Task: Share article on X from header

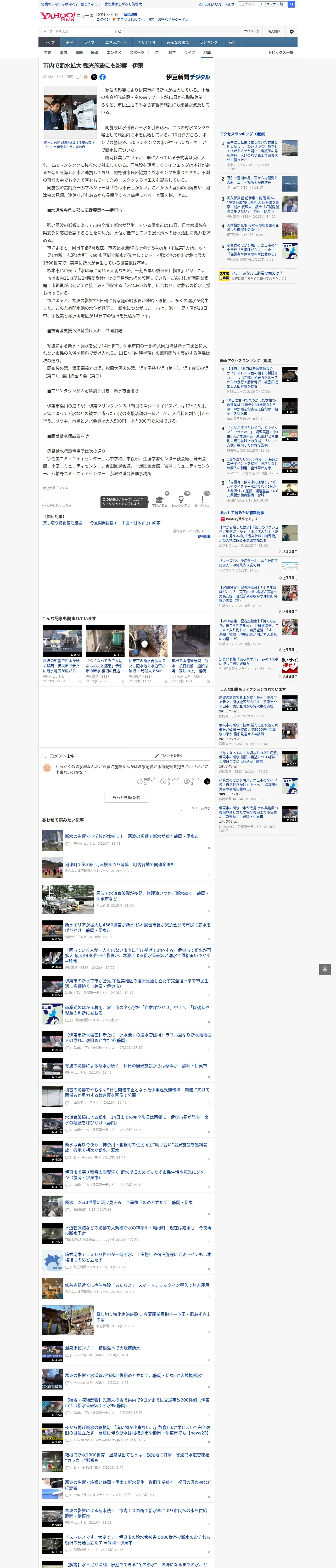Action: click(94, 77)
